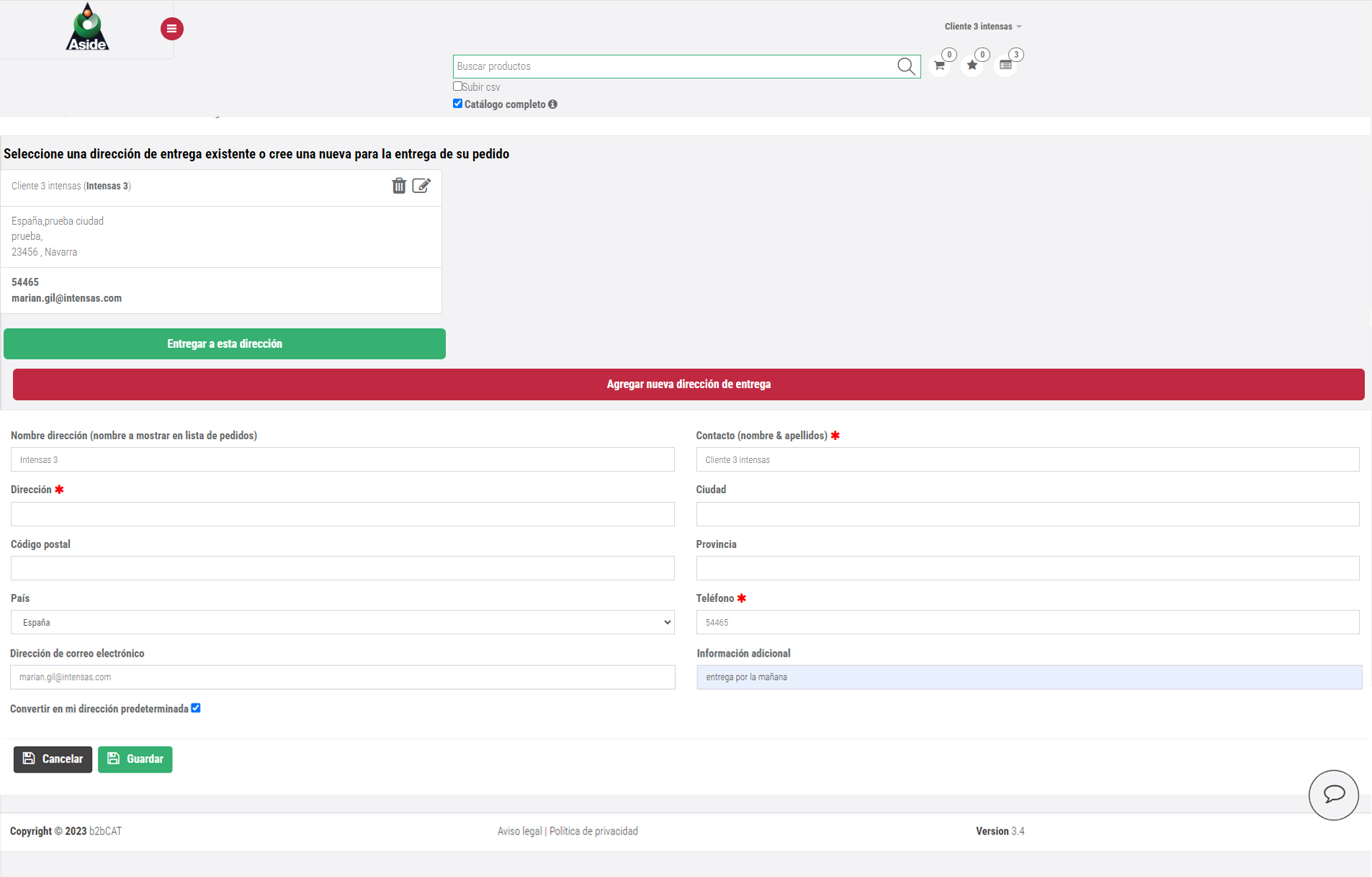Open the País dropdown
Screen dimensions: 1372x877
(x=342, y=622)
